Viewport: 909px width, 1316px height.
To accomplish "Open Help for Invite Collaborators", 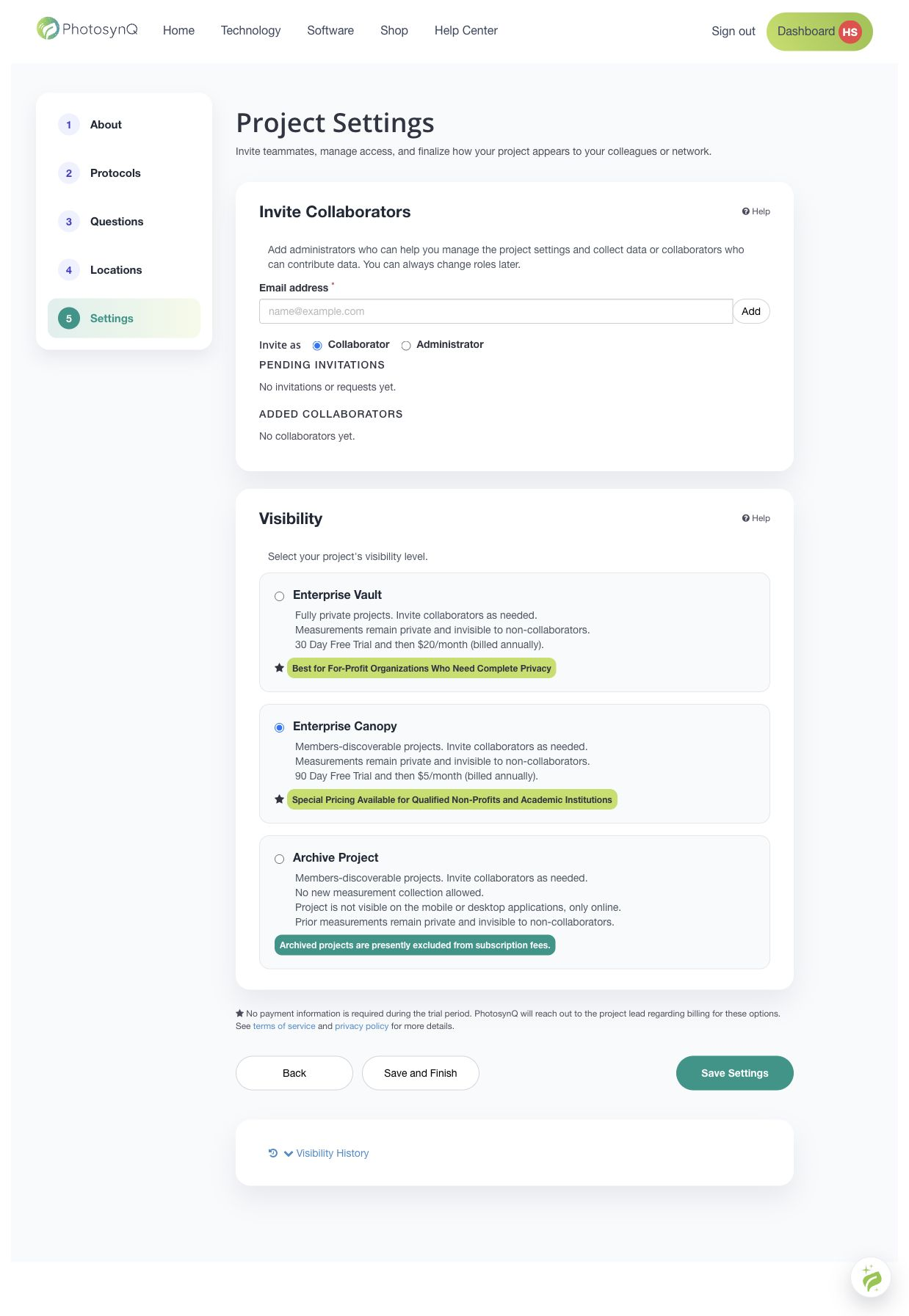I will [756, 211].
